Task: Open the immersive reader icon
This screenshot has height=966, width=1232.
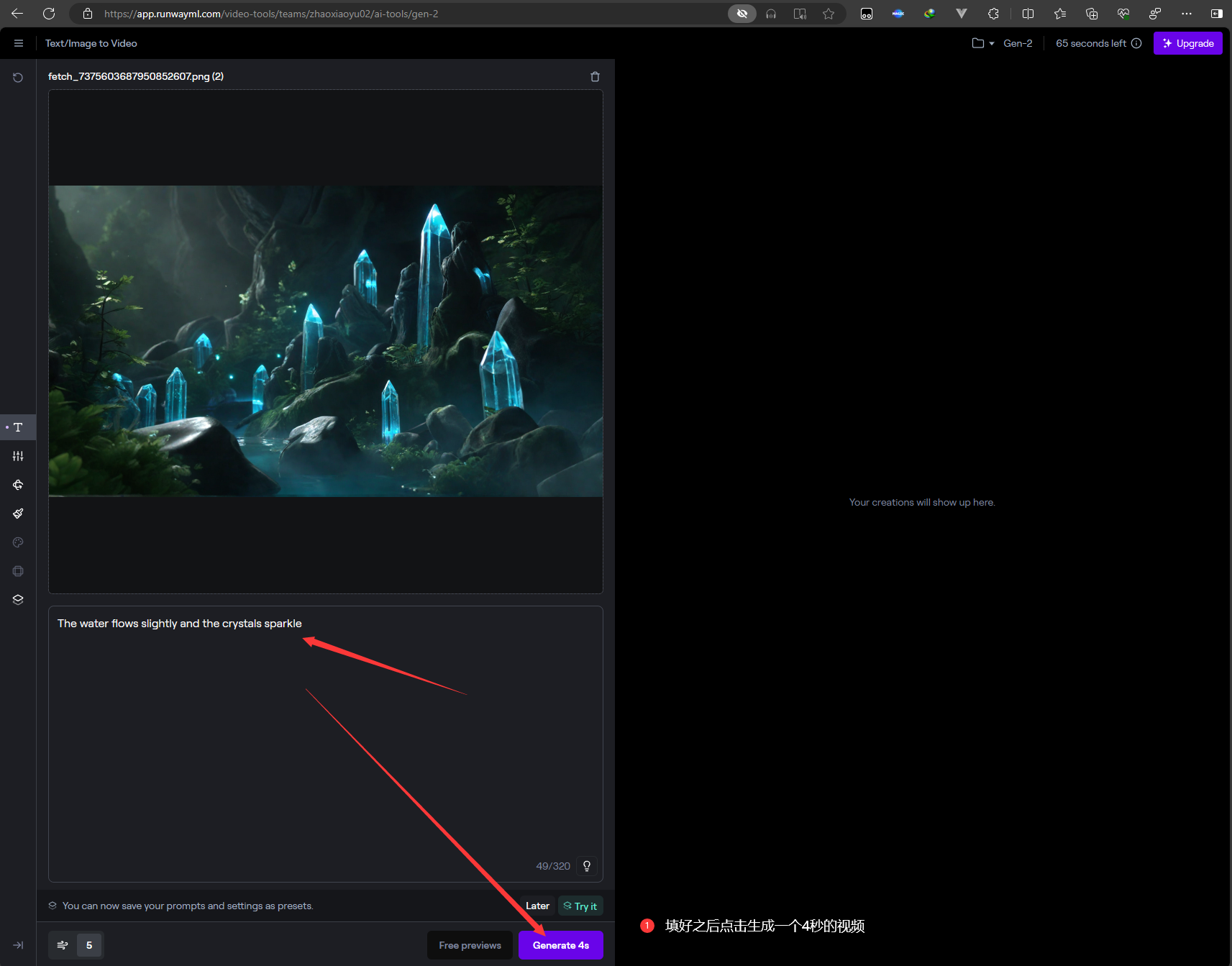Action: tap(800, 14)
